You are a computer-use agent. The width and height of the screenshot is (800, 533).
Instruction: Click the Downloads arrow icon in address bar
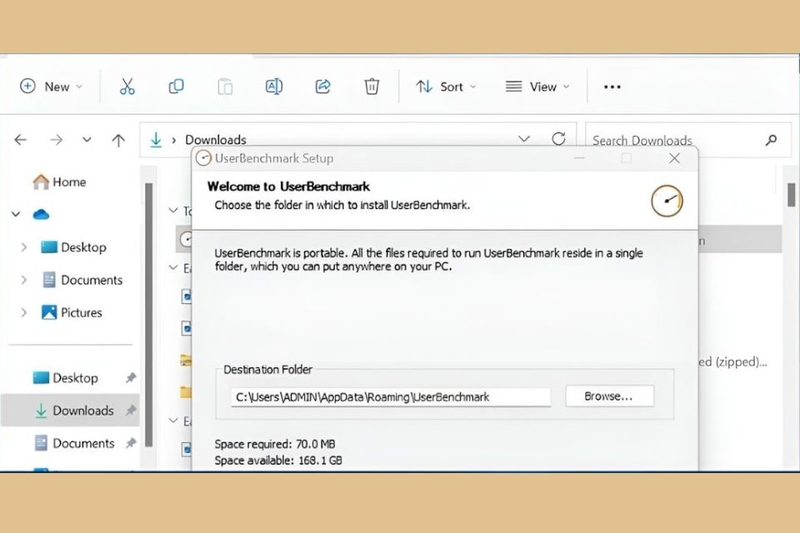156,140
